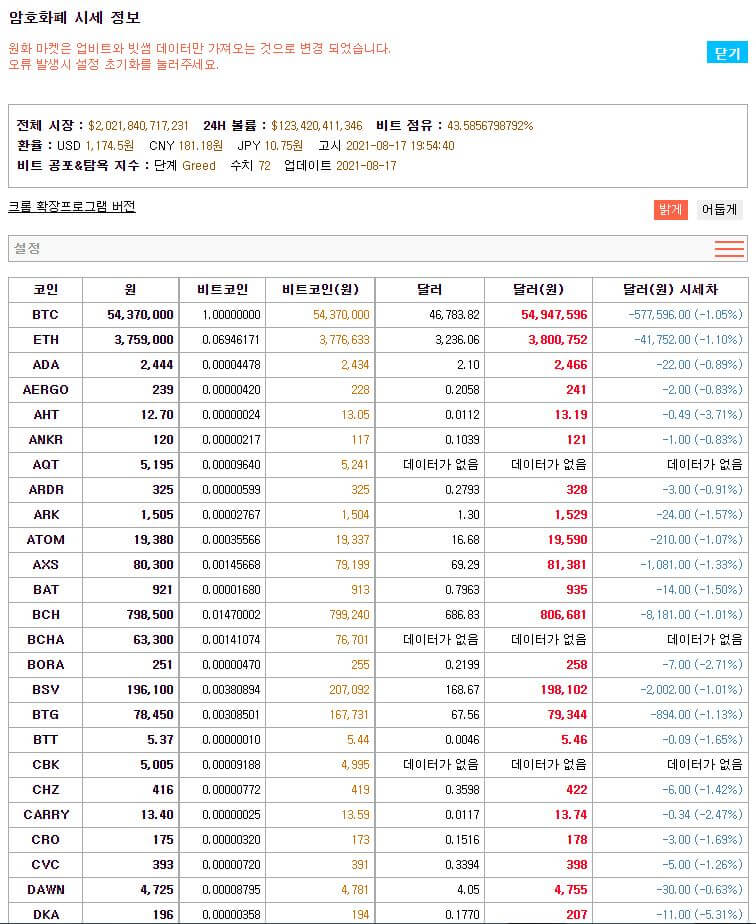Click BTG dollar-won price 79,344

pyautogui.click(x=567, y=714)
